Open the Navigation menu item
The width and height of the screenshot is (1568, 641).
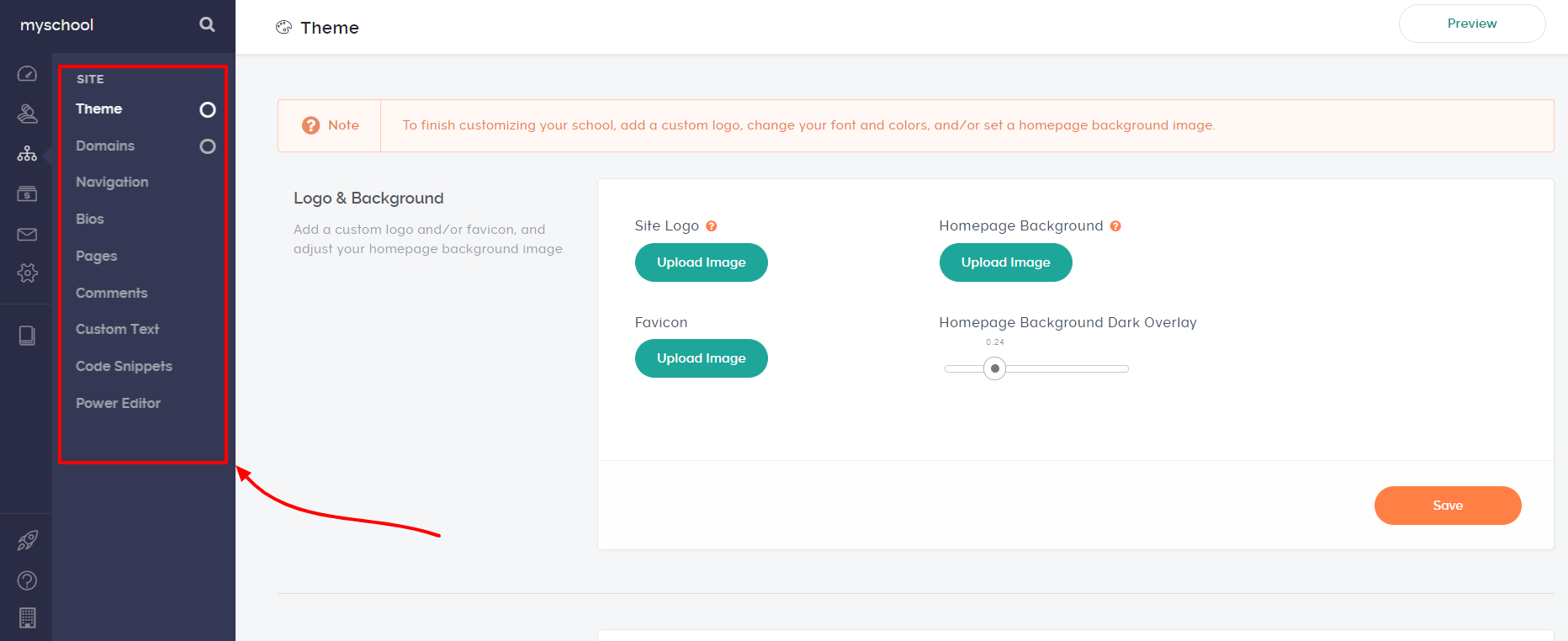pyautogui.click(x=112, y=183)
